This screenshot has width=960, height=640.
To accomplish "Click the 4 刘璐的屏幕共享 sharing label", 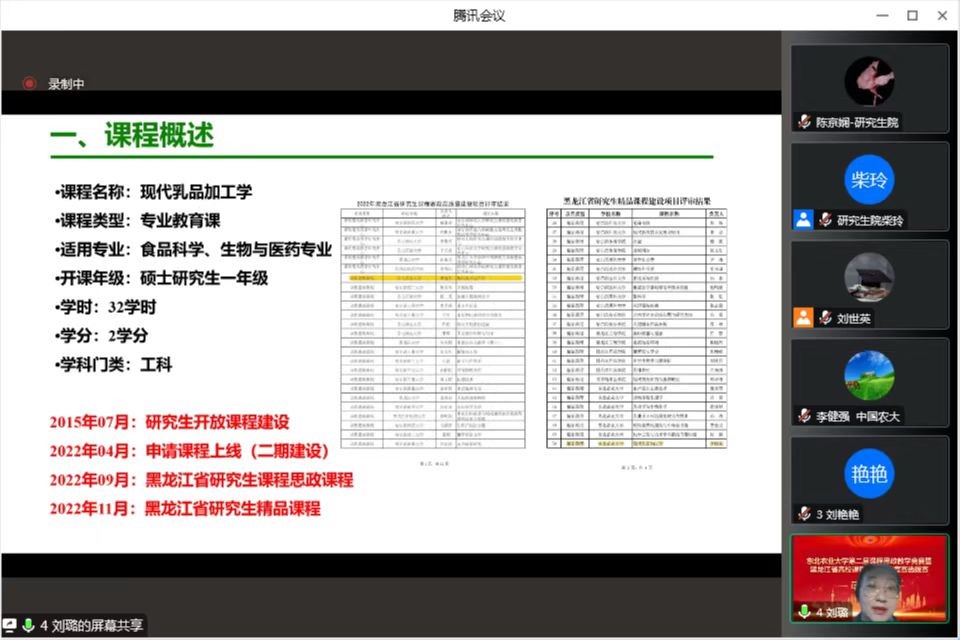I will pyautogui.click(x=91, y=625).
